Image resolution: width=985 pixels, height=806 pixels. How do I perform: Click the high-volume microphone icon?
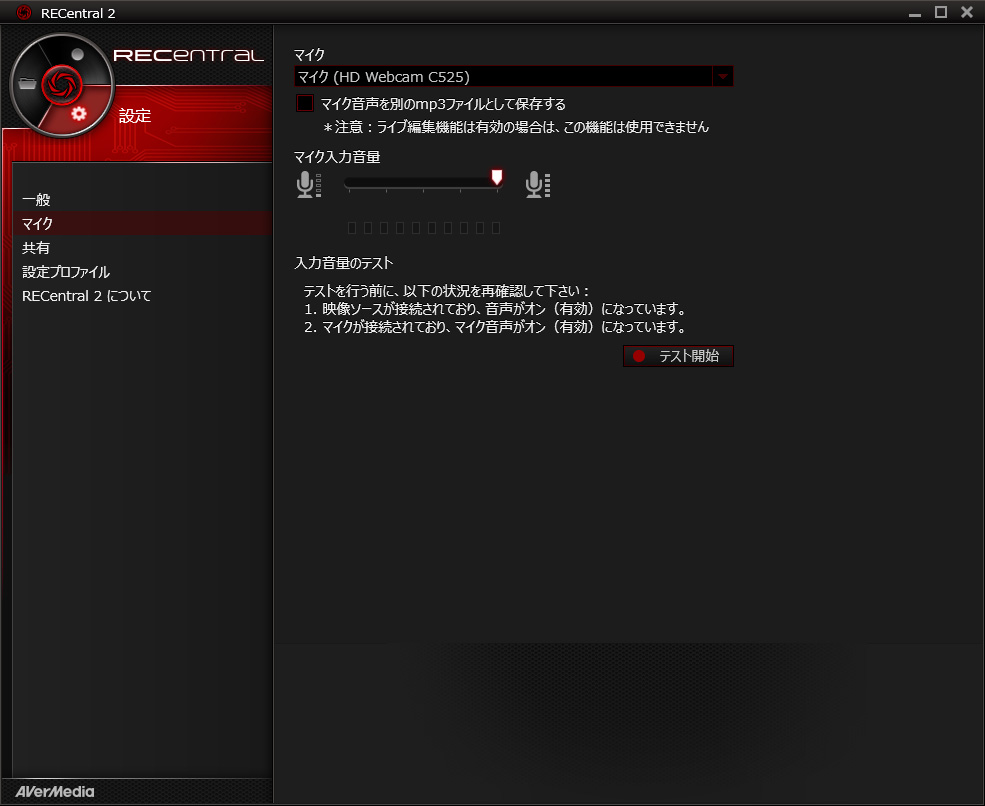538,185
